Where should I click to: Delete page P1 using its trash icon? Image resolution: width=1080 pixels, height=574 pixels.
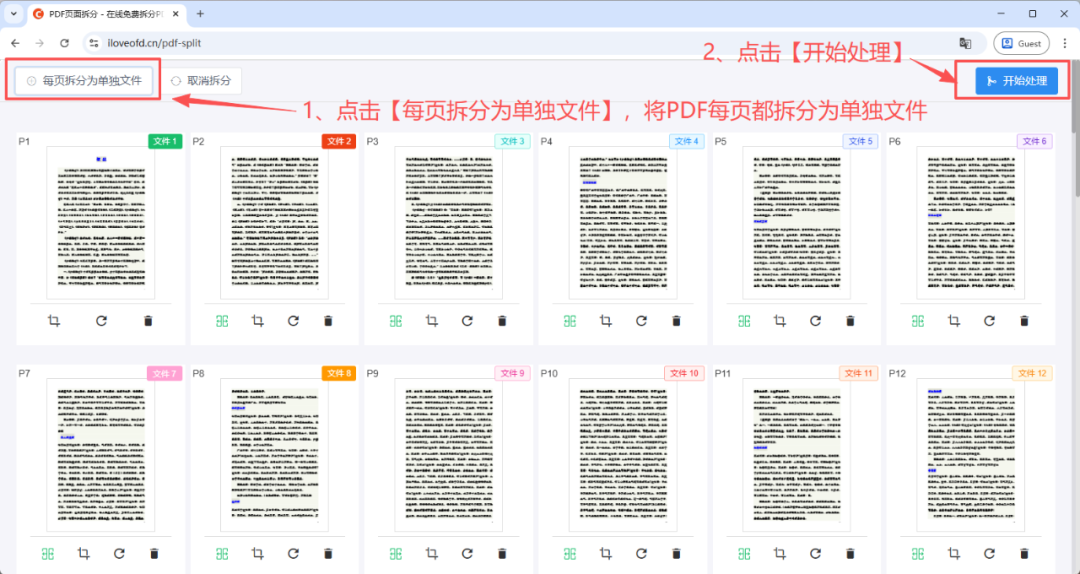[148, 320]
